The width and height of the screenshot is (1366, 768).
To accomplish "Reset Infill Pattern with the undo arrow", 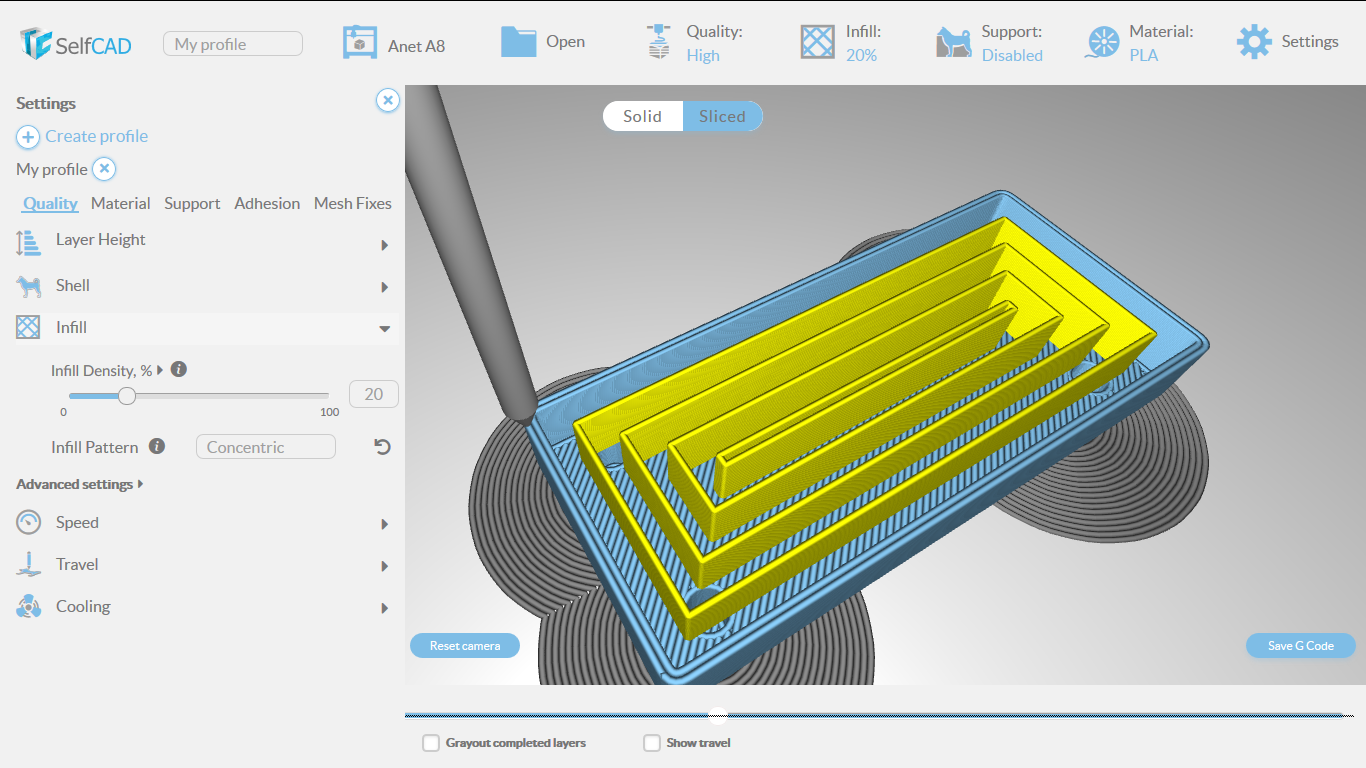I will point(382,447).
